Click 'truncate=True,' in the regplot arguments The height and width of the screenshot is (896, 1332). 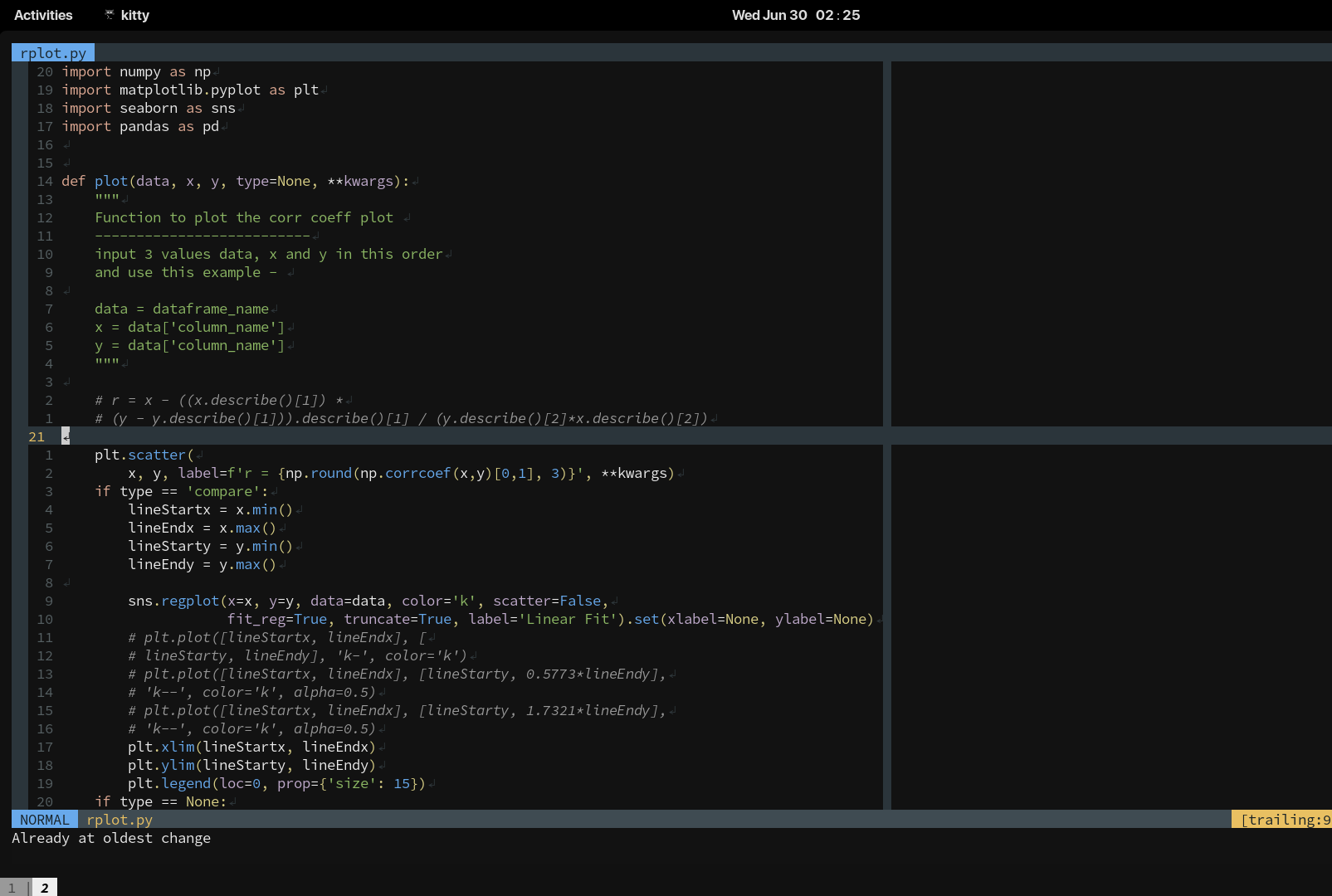[x=402, y=619]
